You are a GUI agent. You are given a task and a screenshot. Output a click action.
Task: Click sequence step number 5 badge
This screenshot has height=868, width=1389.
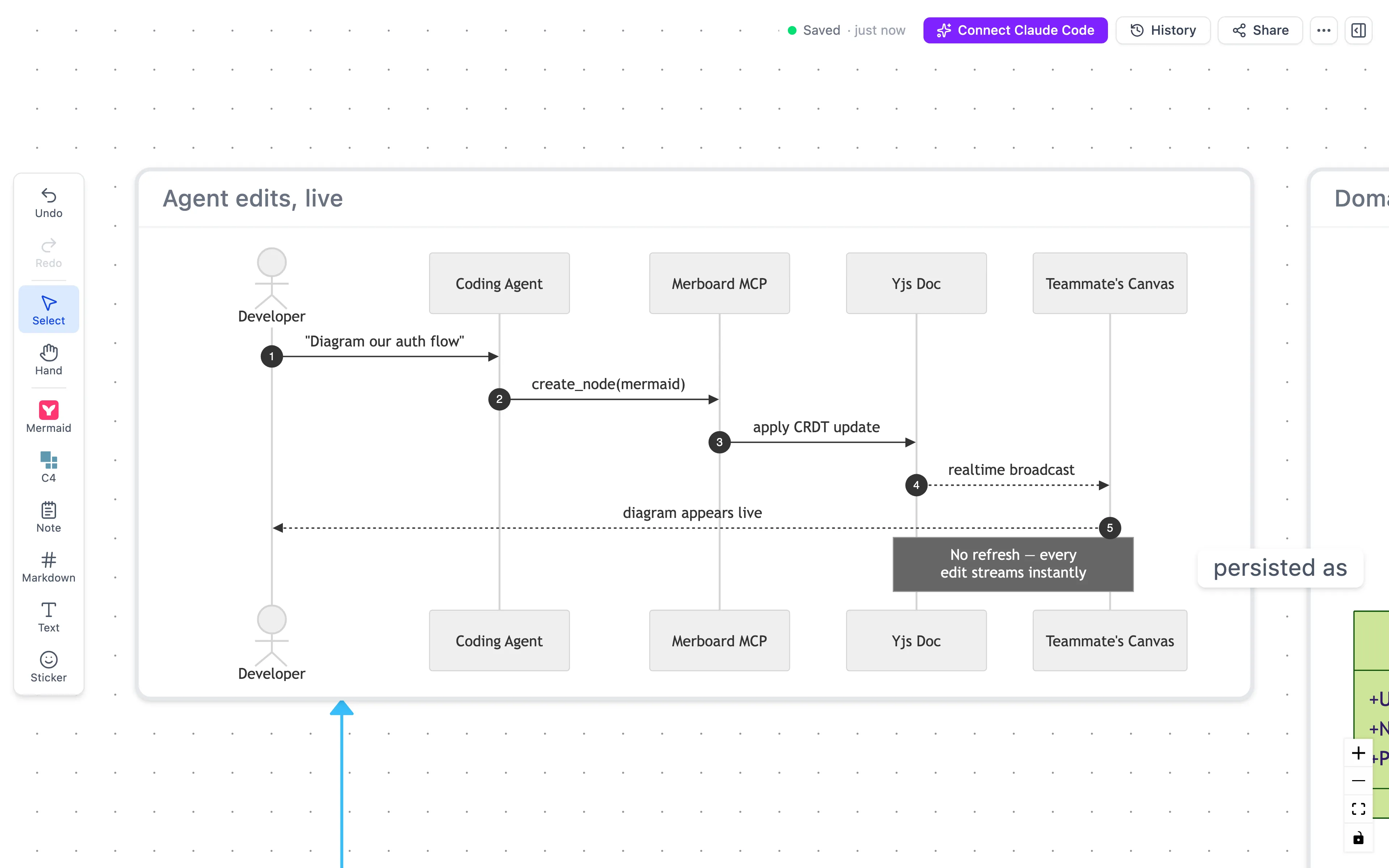point(1109,528)
